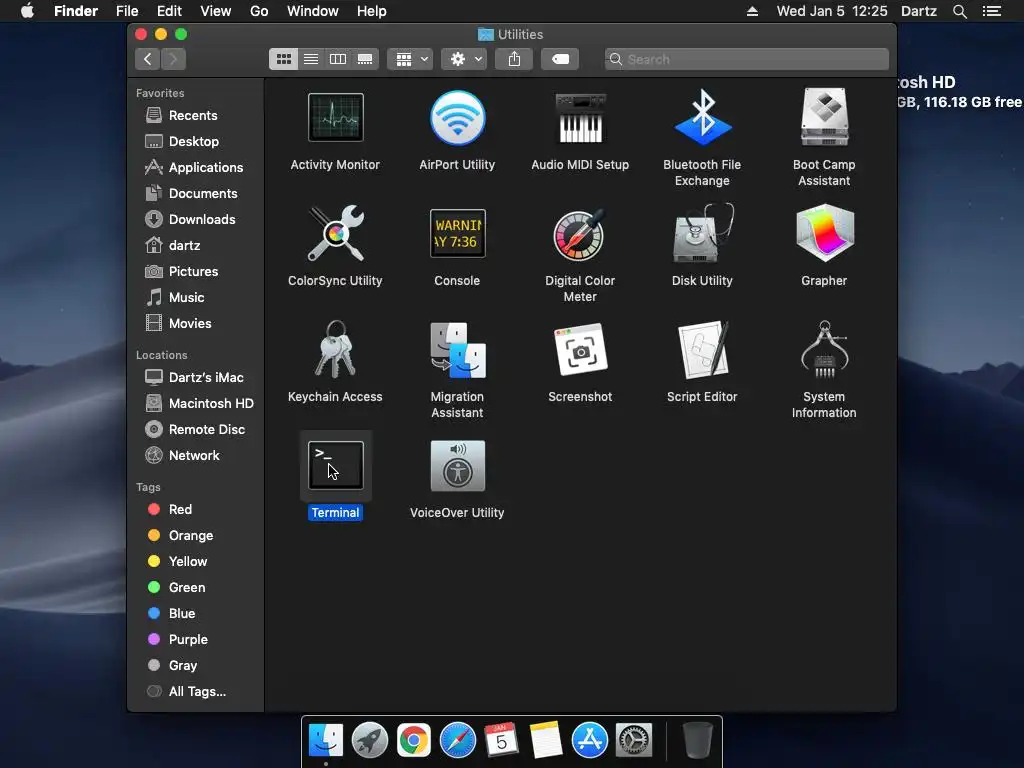Switch to list view in the toolbar

311,59
